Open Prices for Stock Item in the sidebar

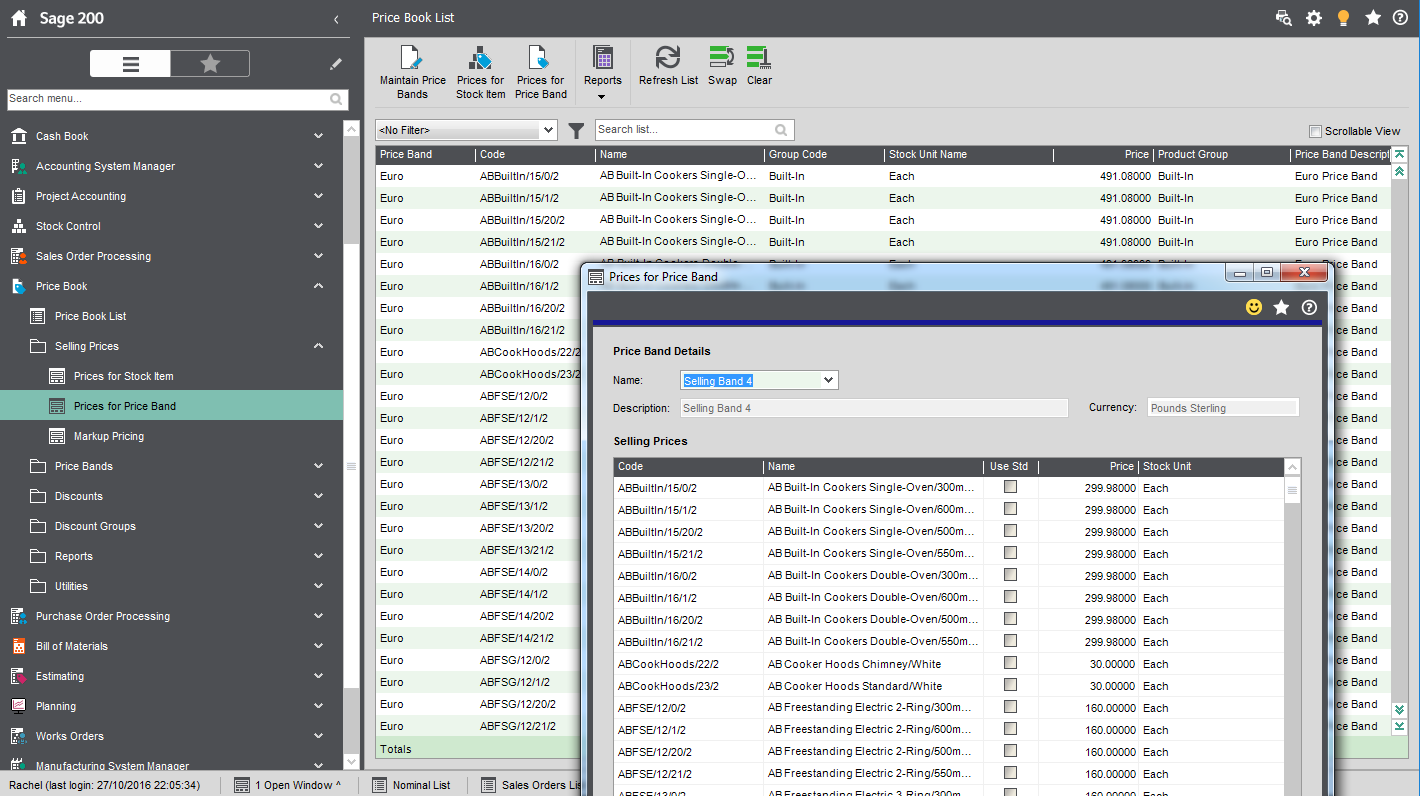123,376
